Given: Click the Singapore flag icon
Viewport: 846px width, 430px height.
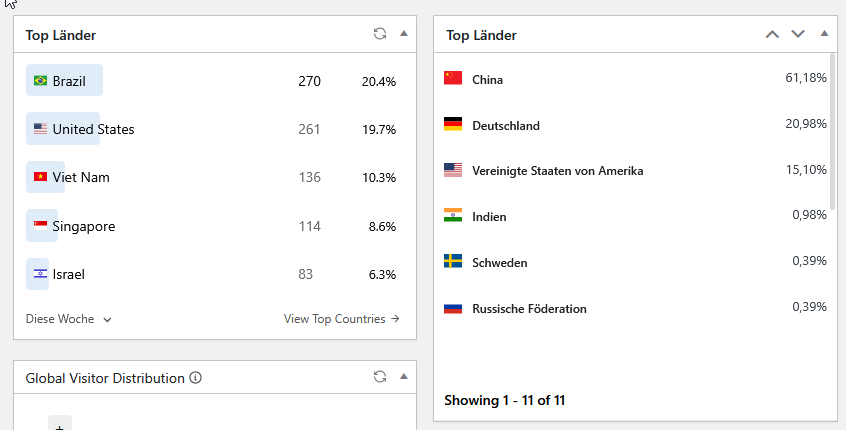Looking at the screenshot, I should (x=41, y=226).
